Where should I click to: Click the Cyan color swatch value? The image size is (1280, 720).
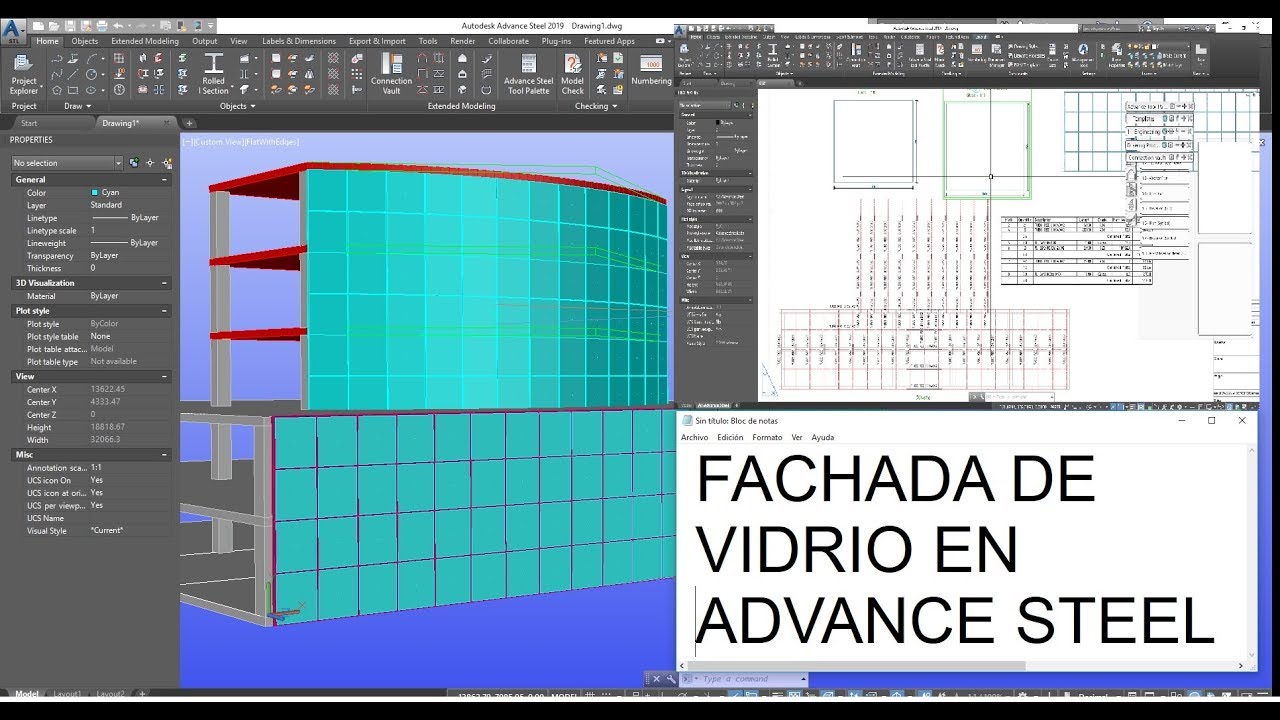click(105, 192)
